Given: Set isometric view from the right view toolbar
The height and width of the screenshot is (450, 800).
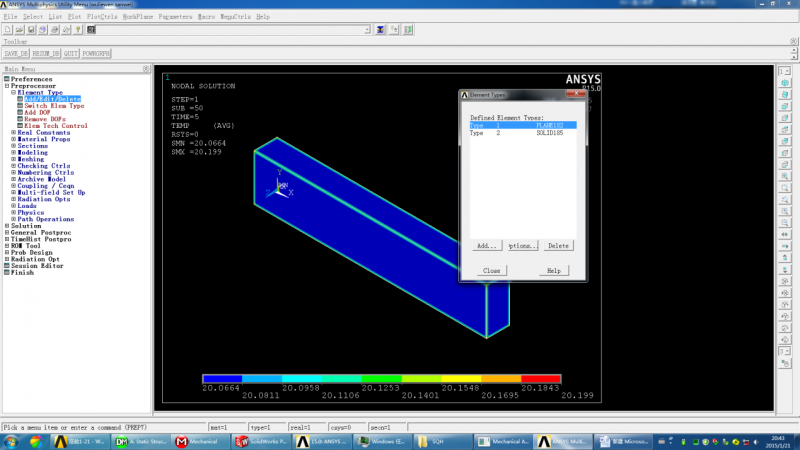Looking at the screenshot, I should (x=785, y=83).
